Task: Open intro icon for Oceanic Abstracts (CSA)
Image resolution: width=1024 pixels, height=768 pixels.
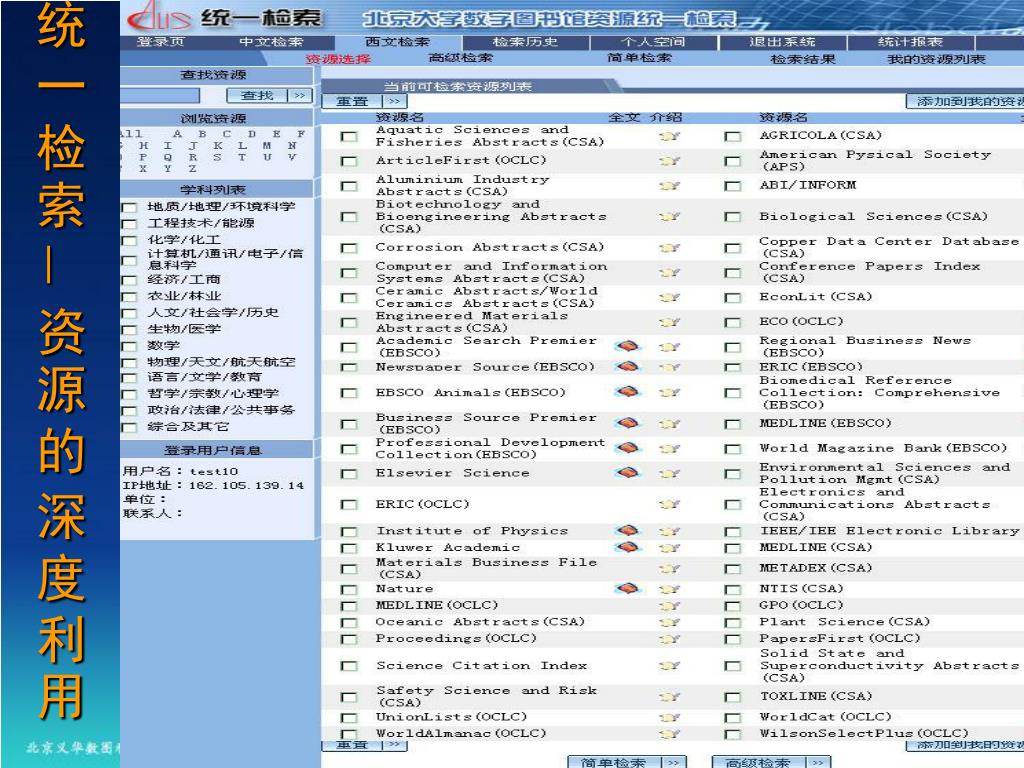Action: click(669, 622)
